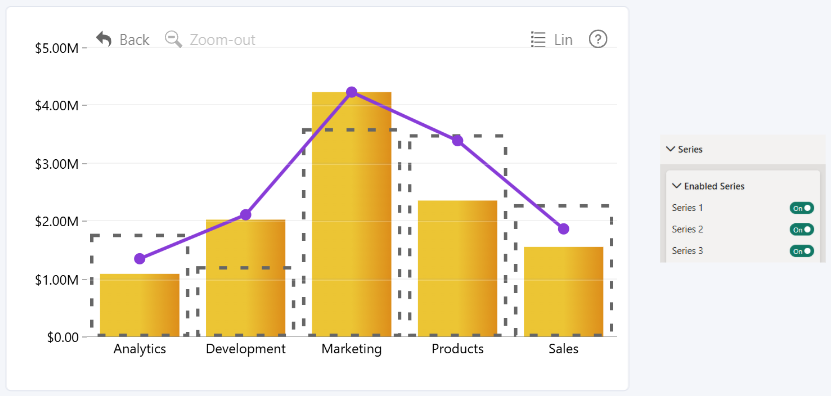Click the purple line point above Sales
831x396 pixels.
click(x=563, y=229)
